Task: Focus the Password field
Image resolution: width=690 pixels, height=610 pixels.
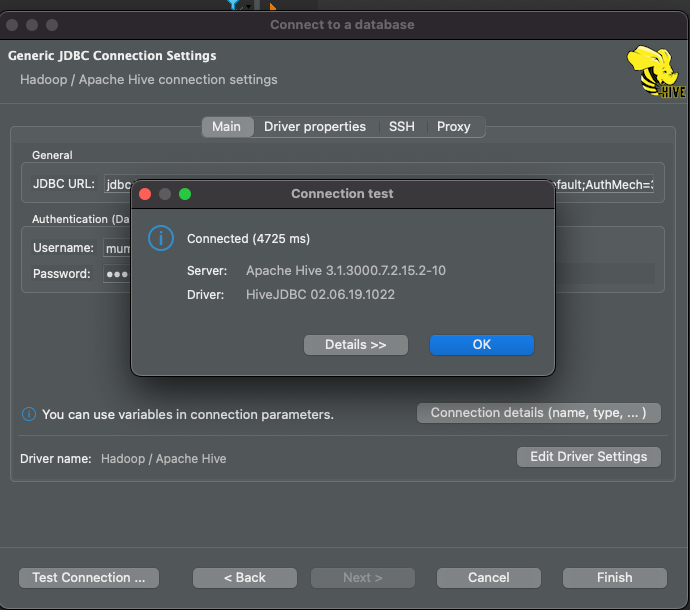Action: click(x=117, y=274)
